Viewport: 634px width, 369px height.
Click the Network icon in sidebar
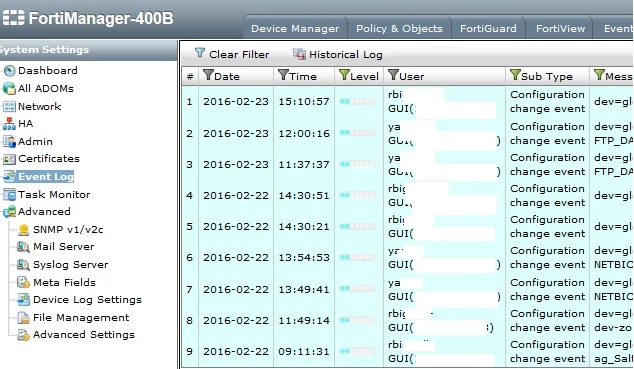click(9, 107)
